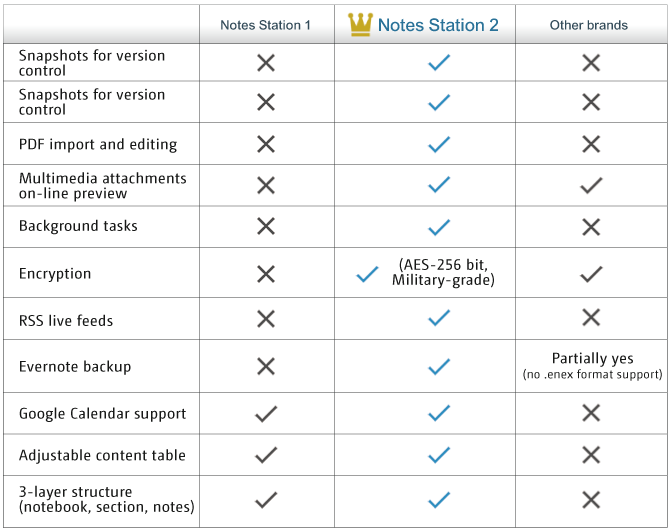Select the Notes Station 2 column header
This screenshot has height=530, width=670.
point(438,25)
